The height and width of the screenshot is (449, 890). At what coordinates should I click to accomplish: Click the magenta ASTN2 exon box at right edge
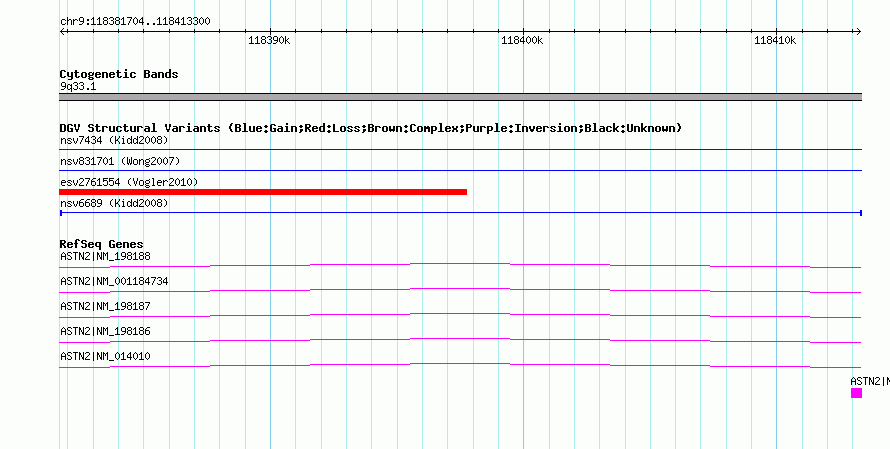point(857,393)
